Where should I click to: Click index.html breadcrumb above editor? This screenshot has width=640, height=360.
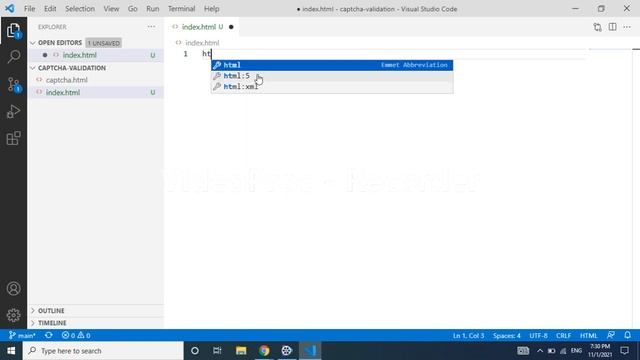tap(202, 43)
